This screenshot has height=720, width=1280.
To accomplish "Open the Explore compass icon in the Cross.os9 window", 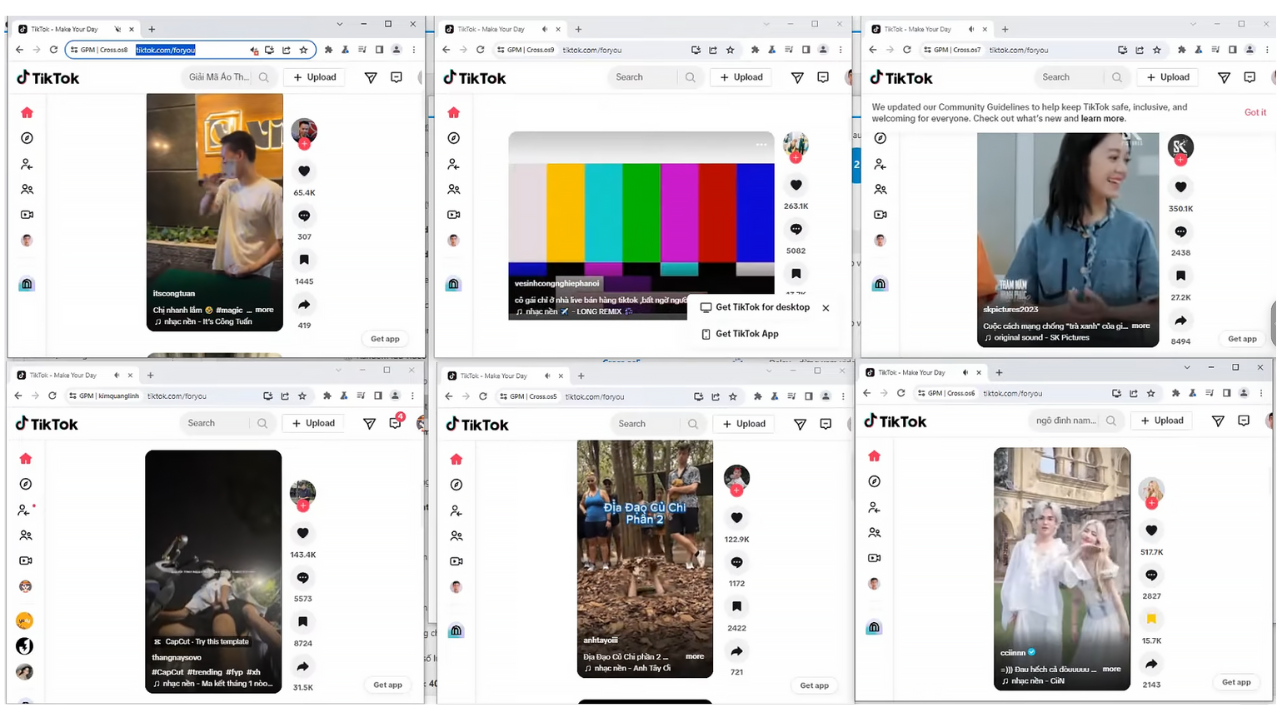I will [453, 138].
